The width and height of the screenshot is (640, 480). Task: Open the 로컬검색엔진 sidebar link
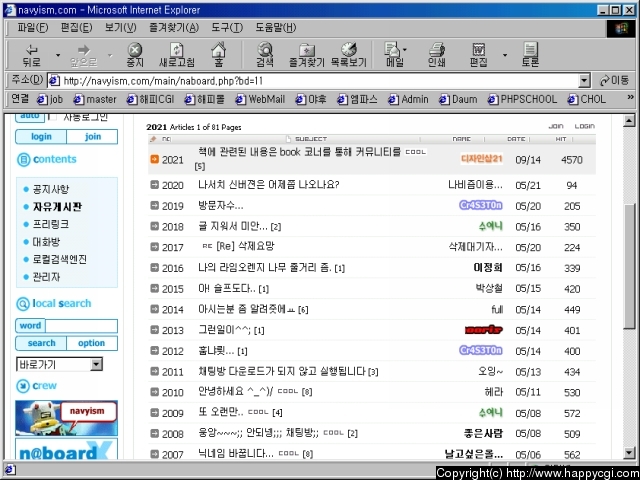(60, 260)
